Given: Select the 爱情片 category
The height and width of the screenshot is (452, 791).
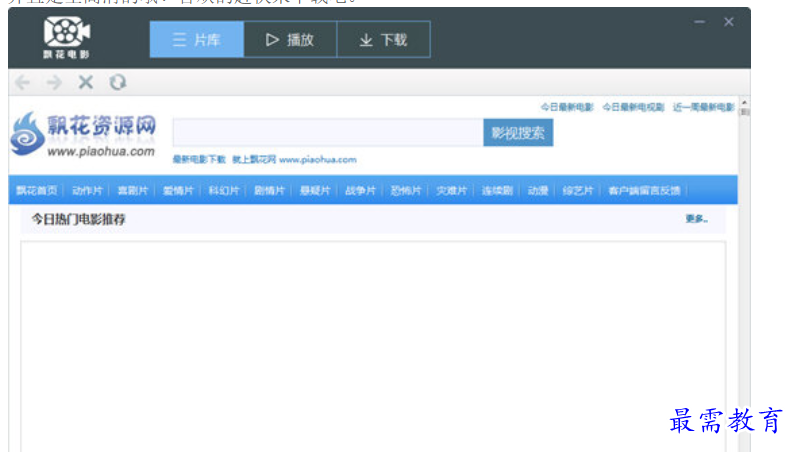Looking at the screenshot, I should pyautogui.click(x=178, y=190).
